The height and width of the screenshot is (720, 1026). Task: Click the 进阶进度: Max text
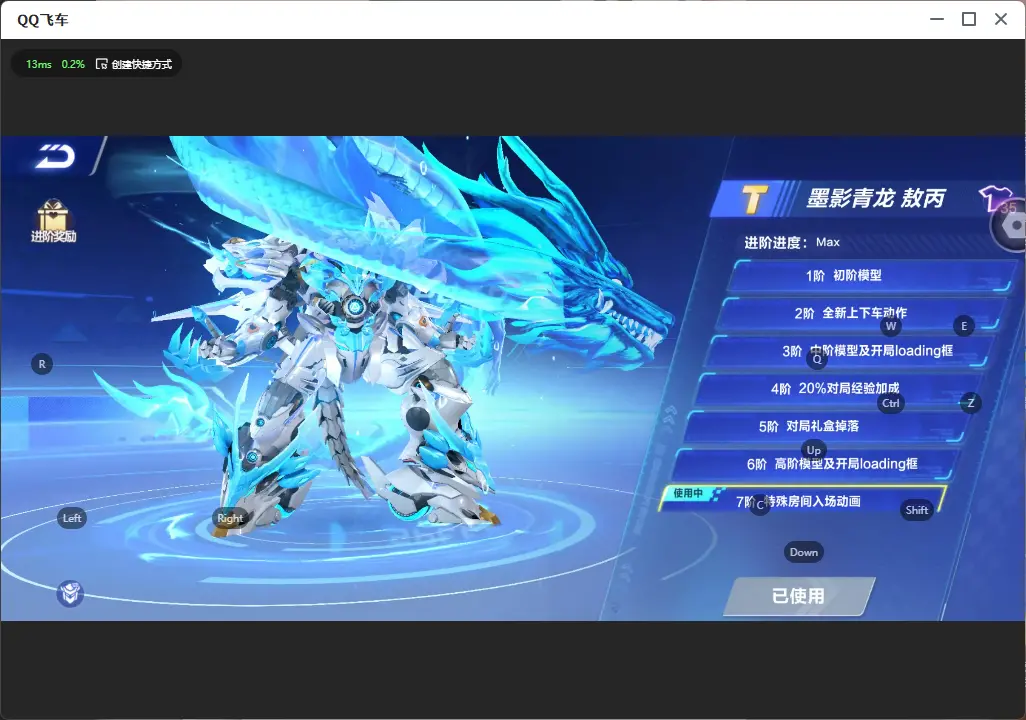point(792,243)
